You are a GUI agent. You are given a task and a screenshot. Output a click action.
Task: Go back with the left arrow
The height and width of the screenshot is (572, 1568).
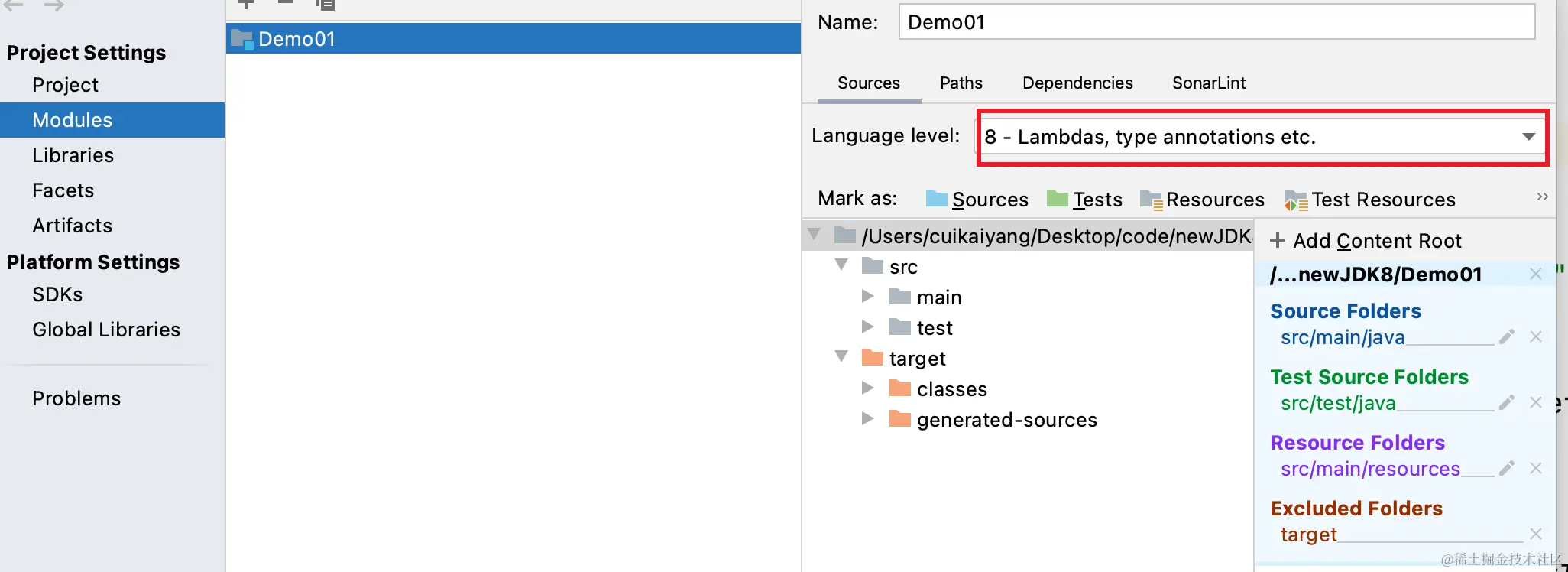click(x=14, y=5)
